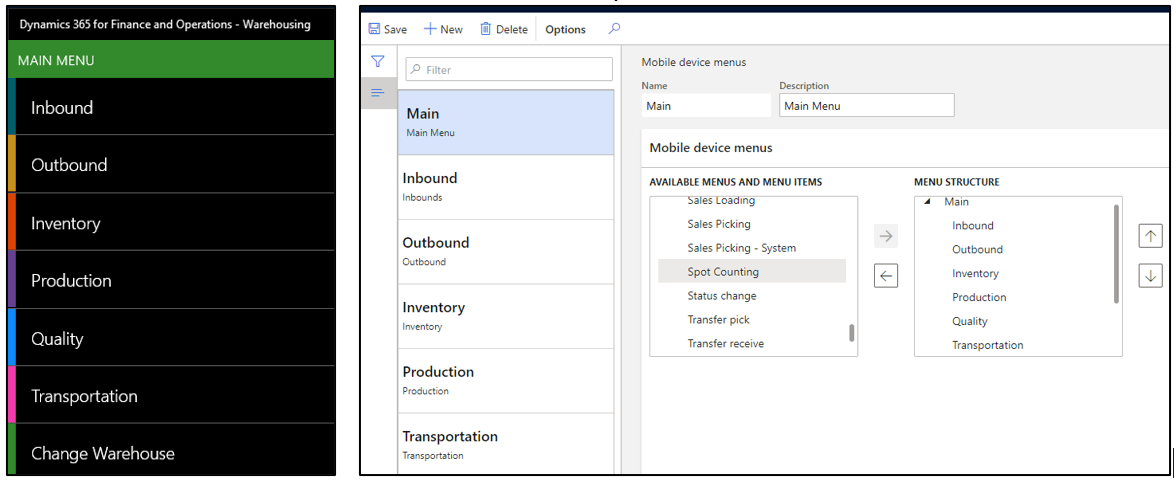Select the Inbound entry in menu list
Screen dimensions: 1176x480
point(506,188)
